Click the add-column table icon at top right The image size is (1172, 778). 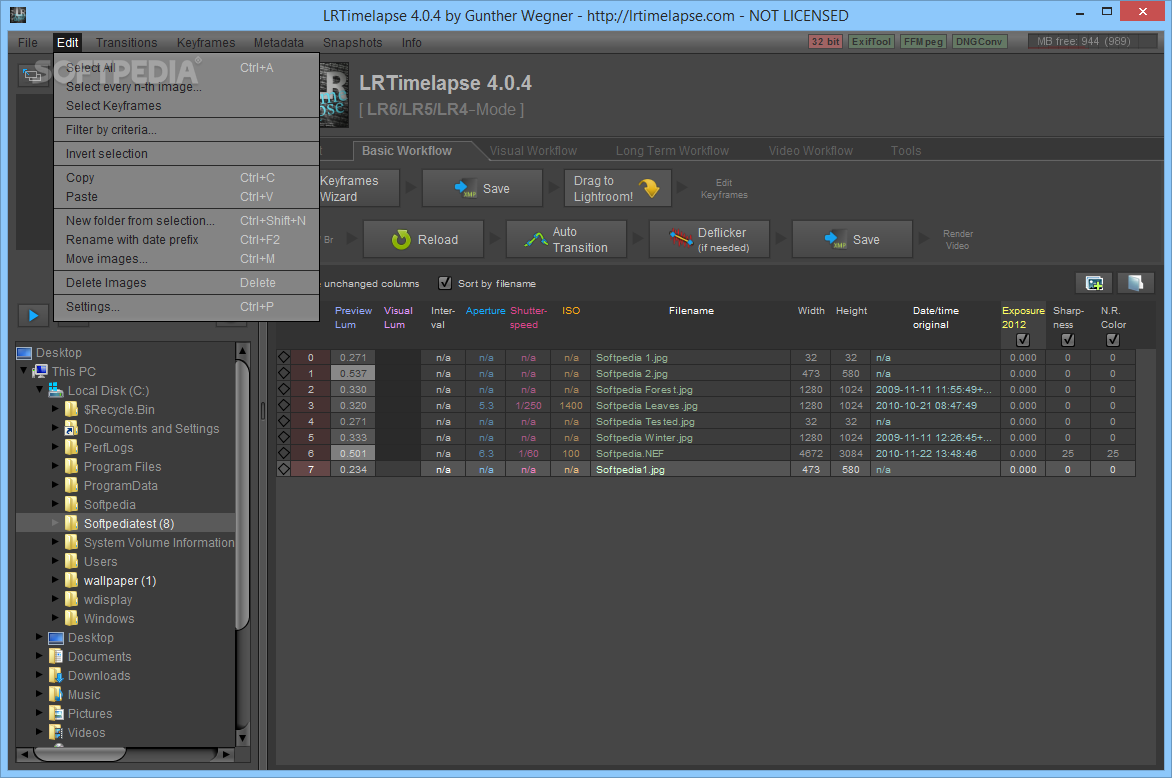point(1094,283)
